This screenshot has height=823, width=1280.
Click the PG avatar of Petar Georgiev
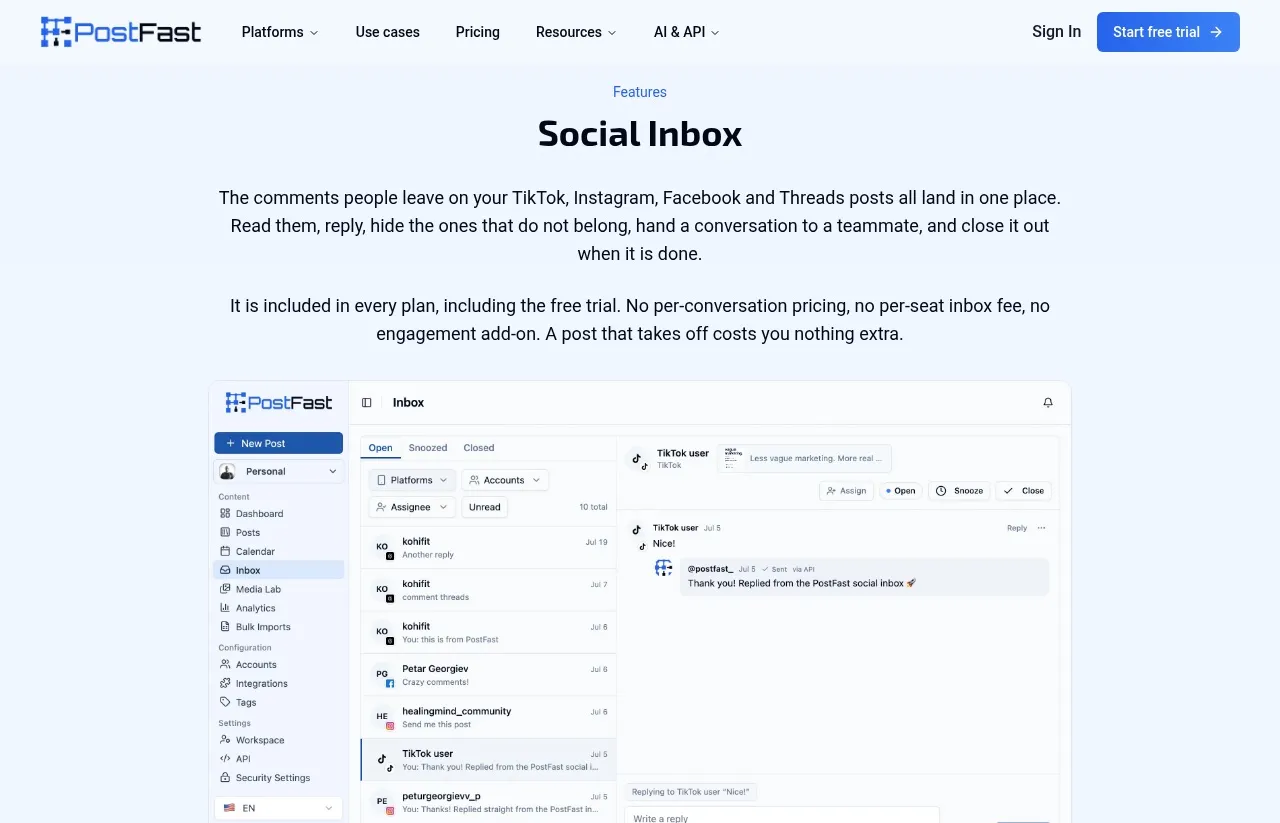tap(382, 675)
